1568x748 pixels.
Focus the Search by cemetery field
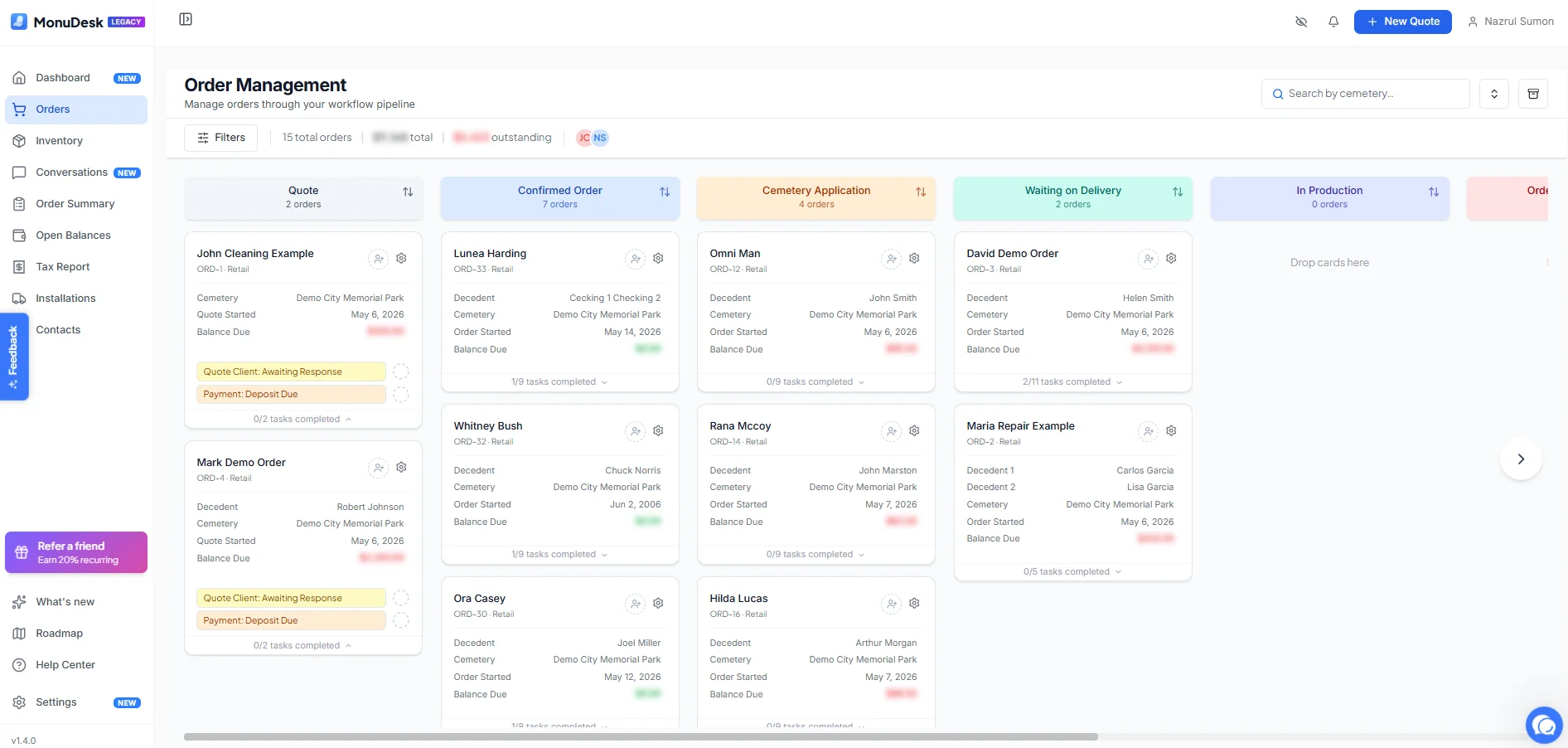1365,94
